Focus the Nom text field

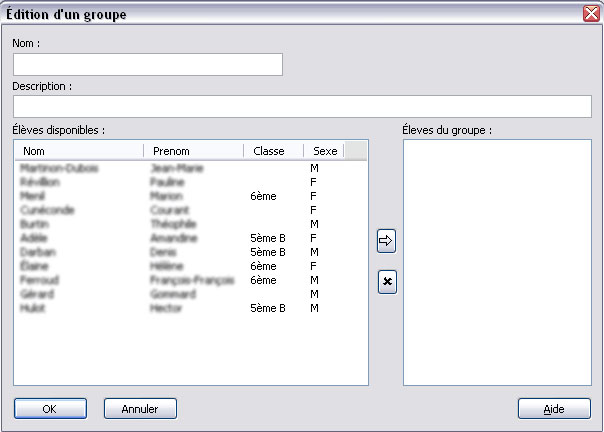[148, 65]
